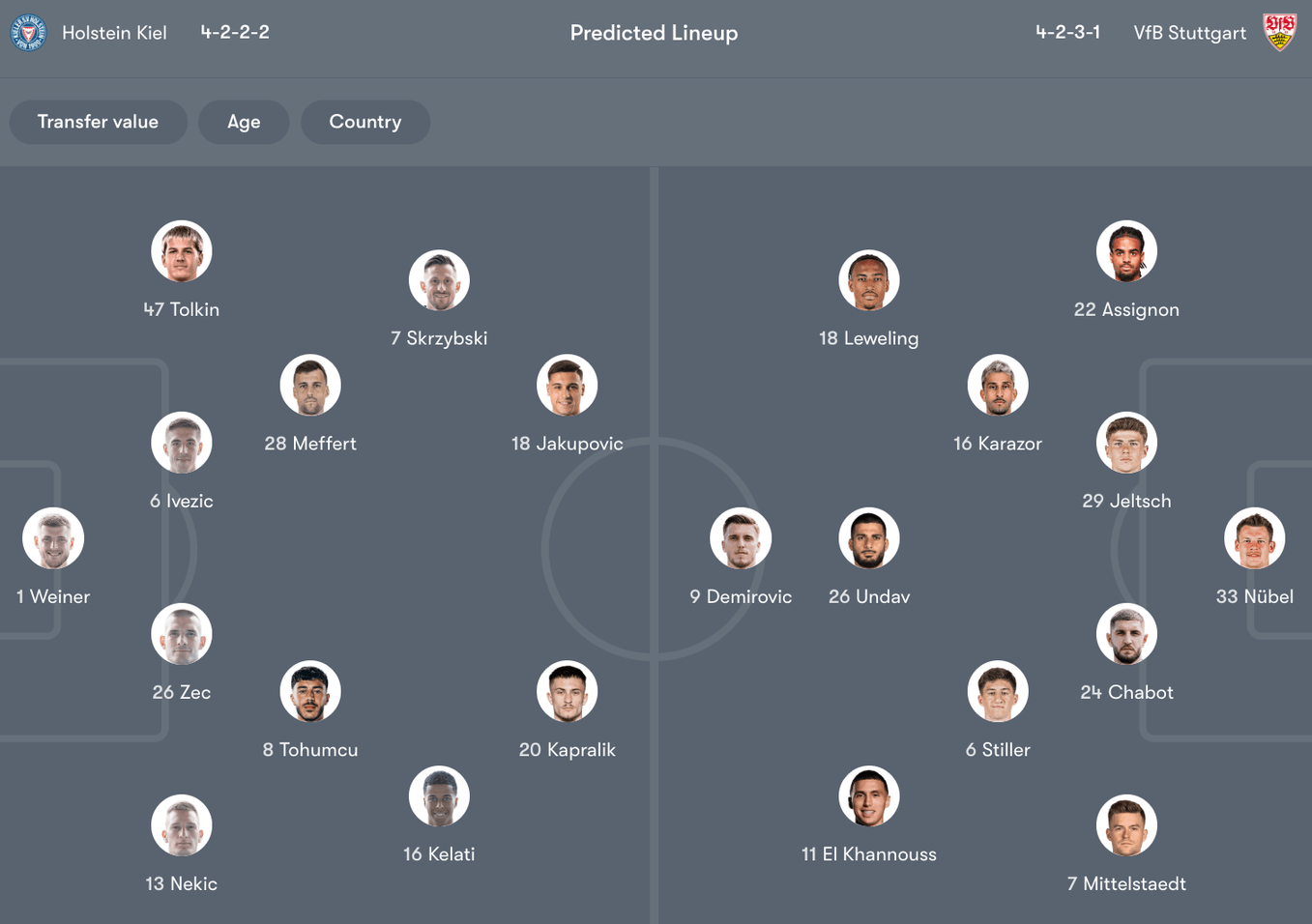1312x924 pixels.
Task: Open the Kiel 4-2-2-2 formation selector
Action: pos(234,31)
